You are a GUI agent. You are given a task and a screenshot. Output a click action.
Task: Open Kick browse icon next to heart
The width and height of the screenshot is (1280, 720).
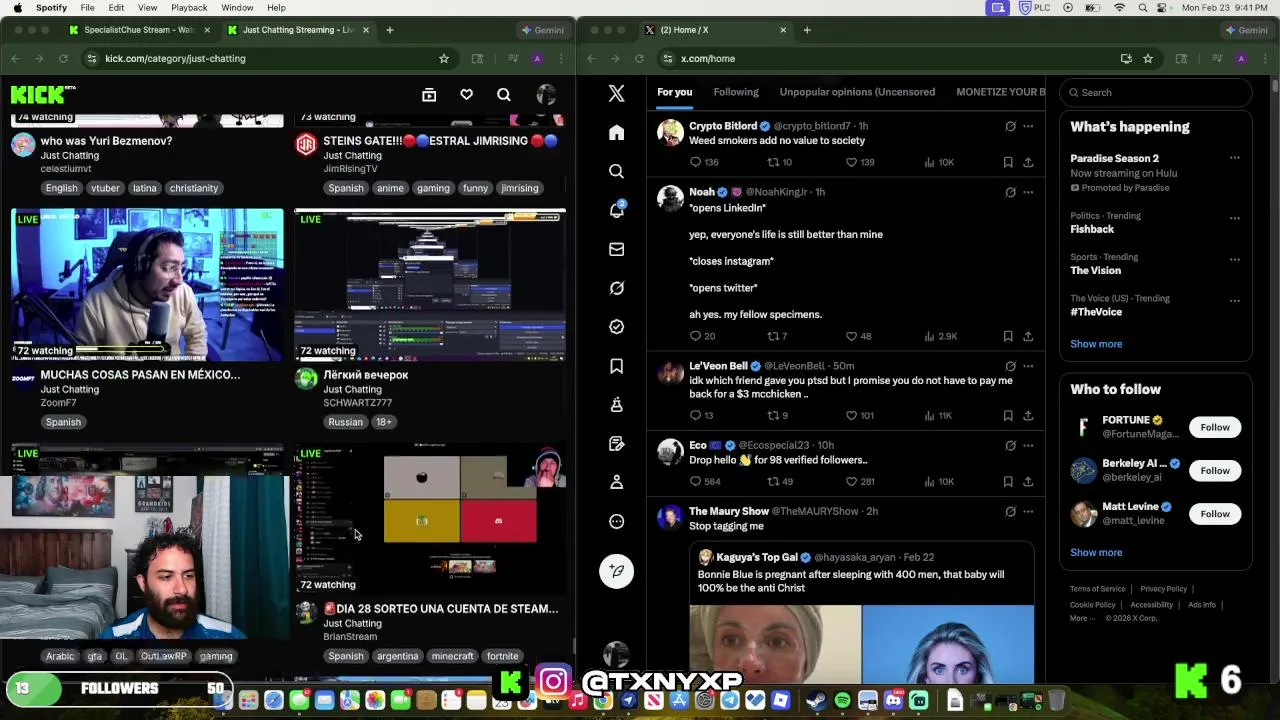429,95
